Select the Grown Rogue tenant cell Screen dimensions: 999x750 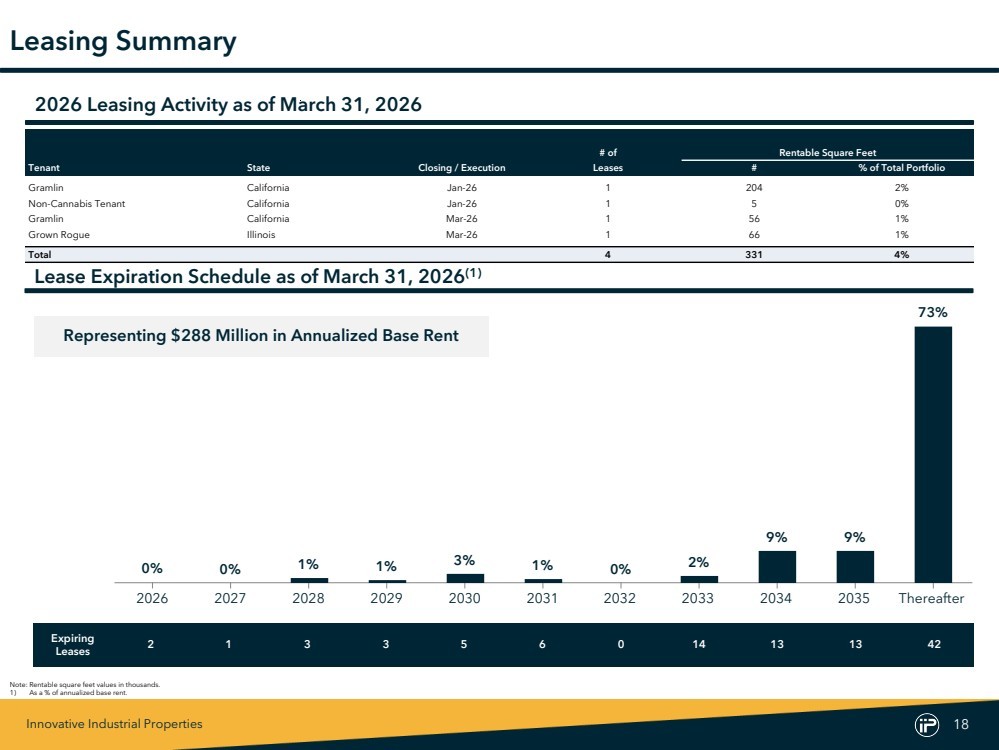click(59, 234)
